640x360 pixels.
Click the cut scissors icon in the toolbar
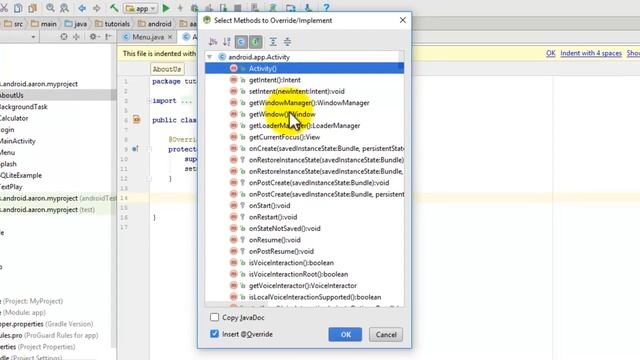tap(4, 8)
